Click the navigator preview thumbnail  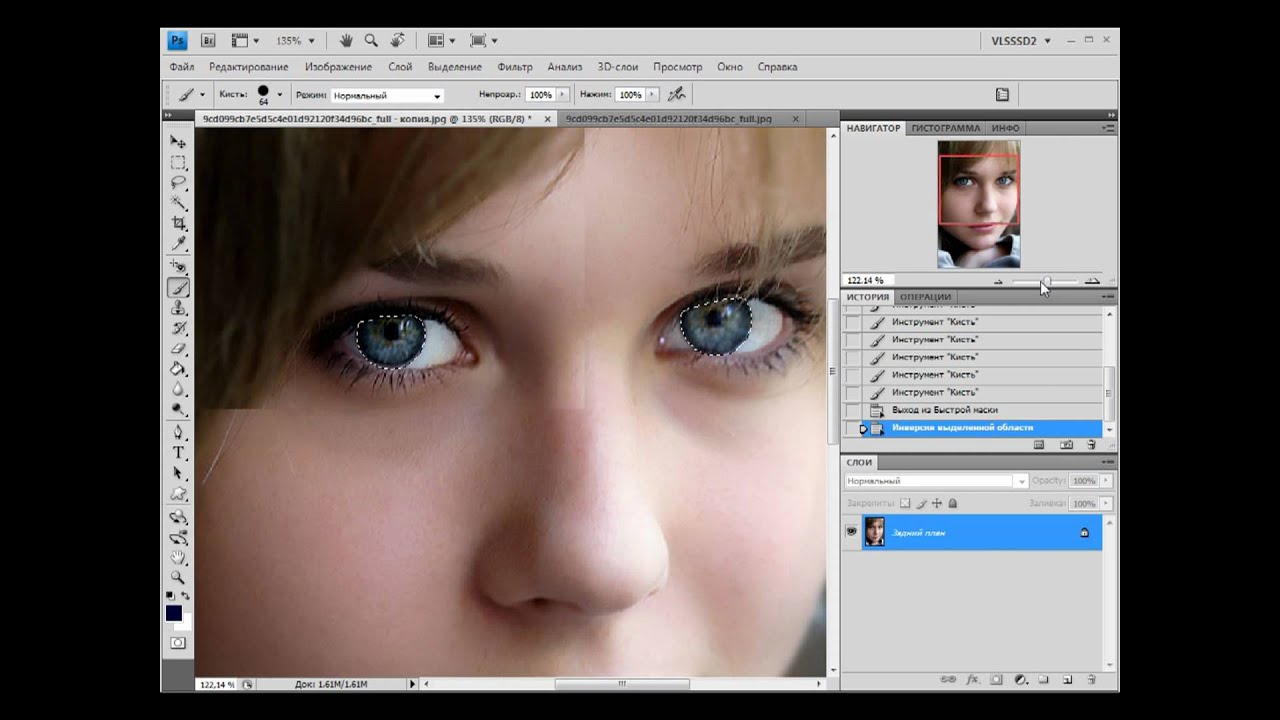point(978,204)
